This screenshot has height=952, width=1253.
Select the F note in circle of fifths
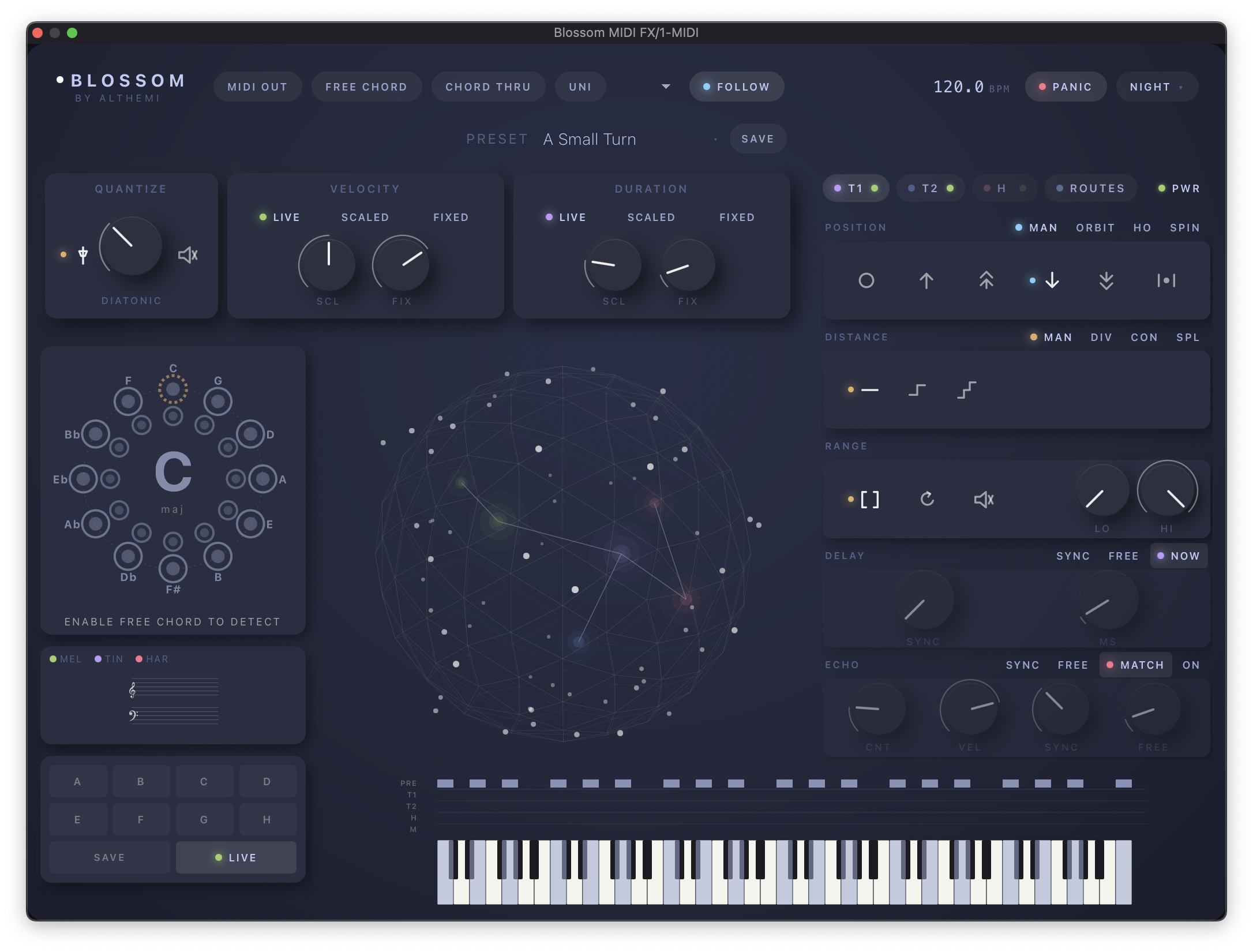128,402
